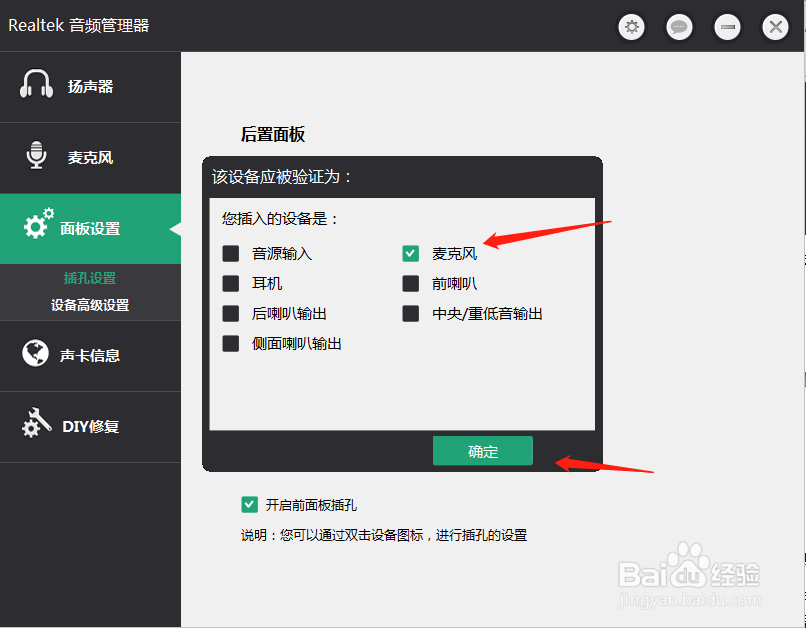This screenshot has width=806, height=628.
Task: Open the settings gear in title bar
Action: coord(632,27)
